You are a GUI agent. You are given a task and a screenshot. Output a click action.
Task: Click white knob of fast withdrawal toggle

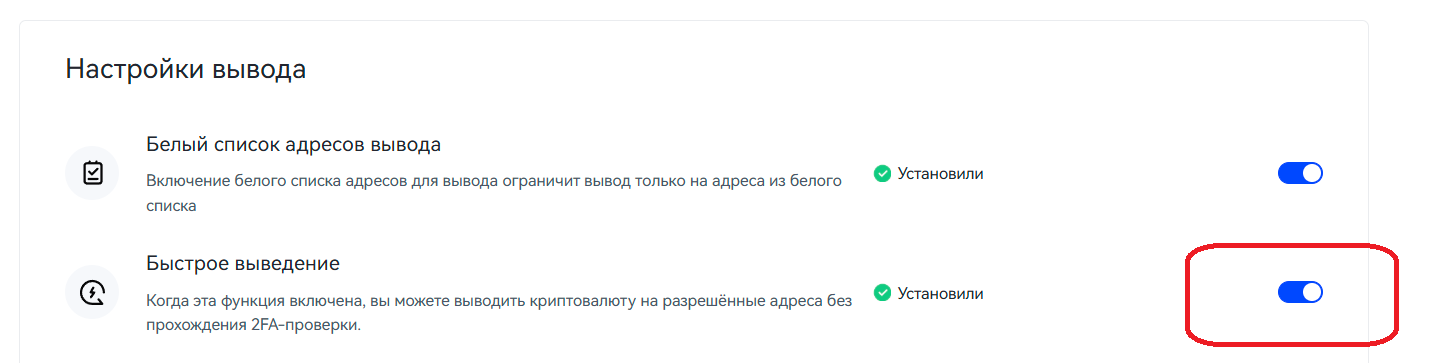1312,292
